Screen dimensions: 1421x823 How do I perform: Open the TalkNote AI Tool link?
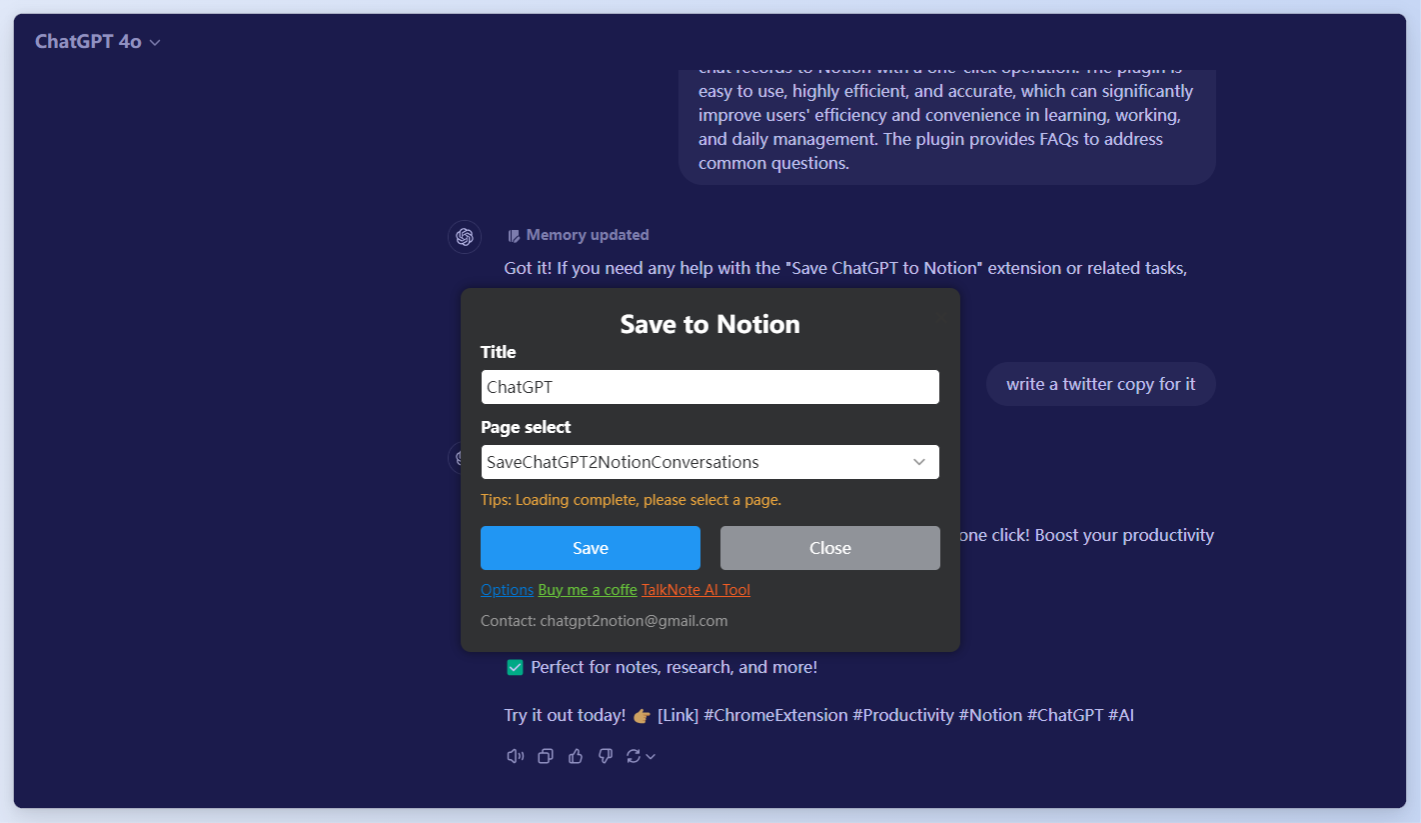[x=696, y=590]
